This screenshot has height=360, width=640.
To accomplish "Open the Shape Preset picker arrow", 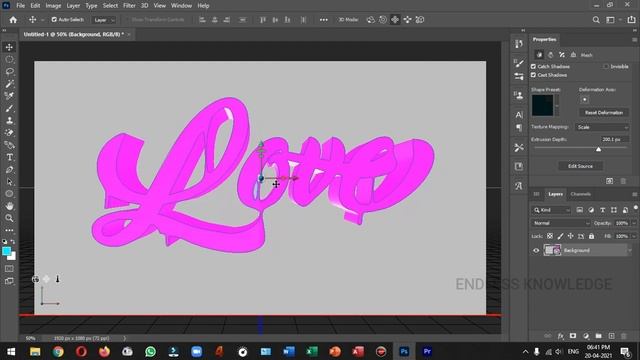I will click(x=557, y=105).
